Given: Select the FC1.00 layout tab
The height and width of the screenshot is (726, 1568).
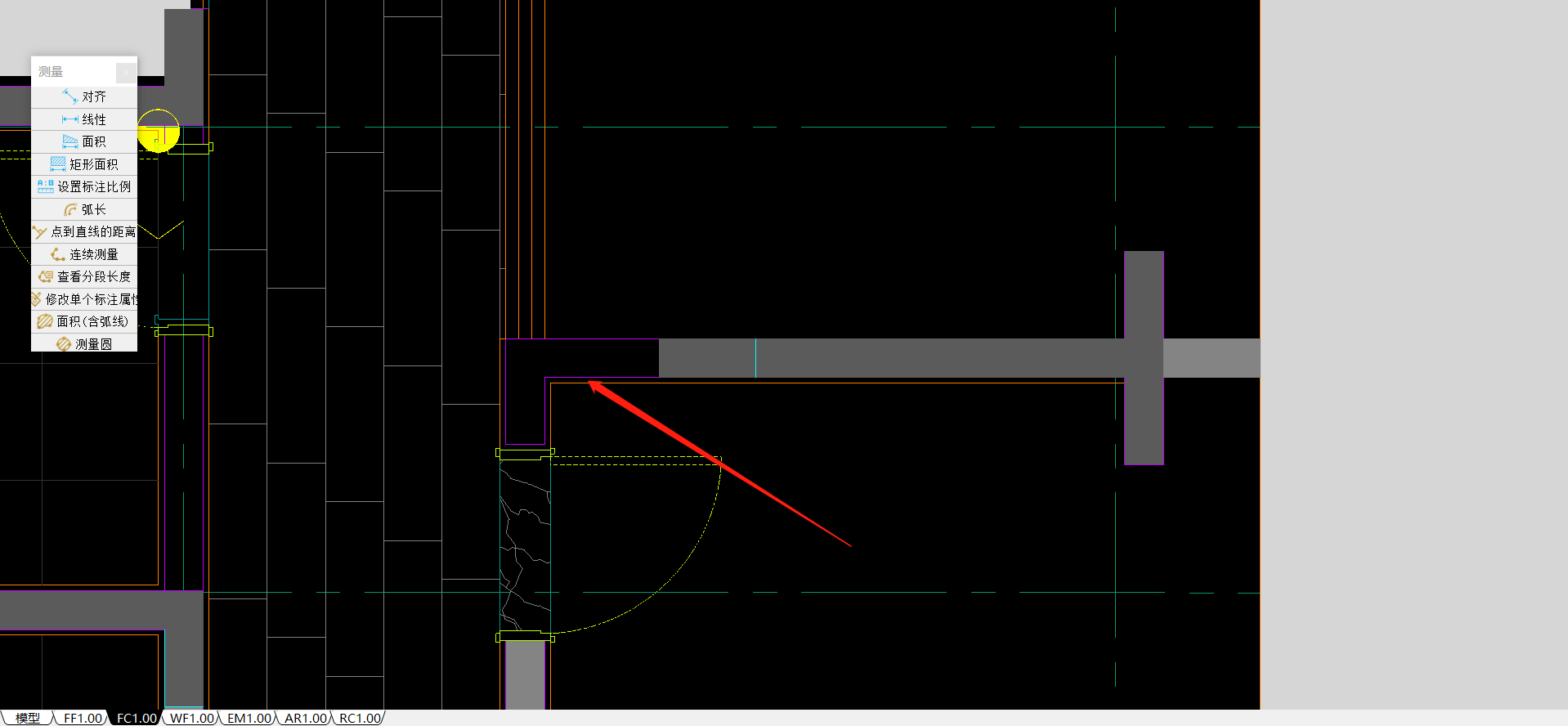Looking at the screenshot, I should [137, 718].
